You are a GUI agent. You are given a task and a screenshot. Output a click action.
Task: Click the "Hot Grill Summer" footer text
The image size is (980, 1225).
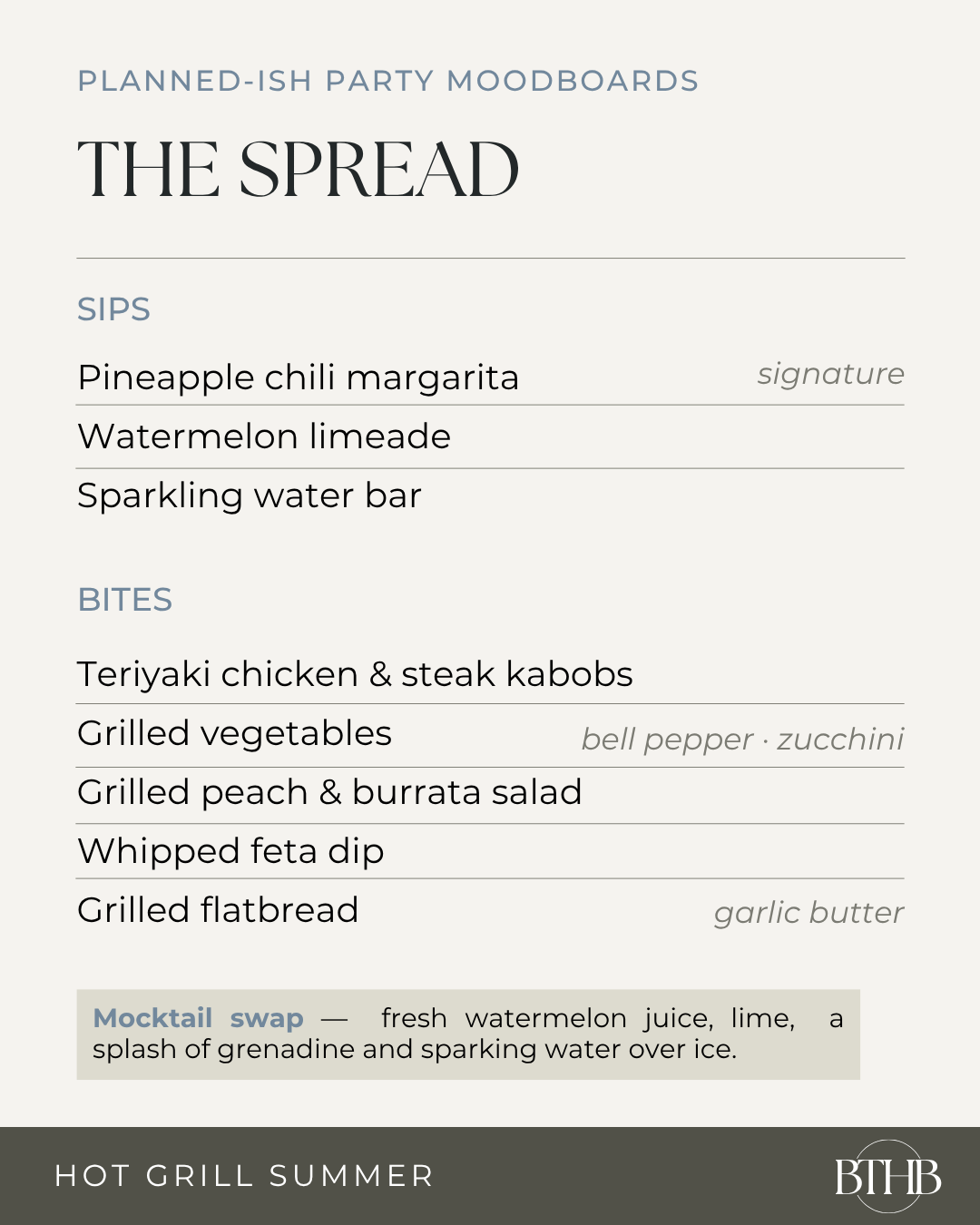coord(245,1176)
